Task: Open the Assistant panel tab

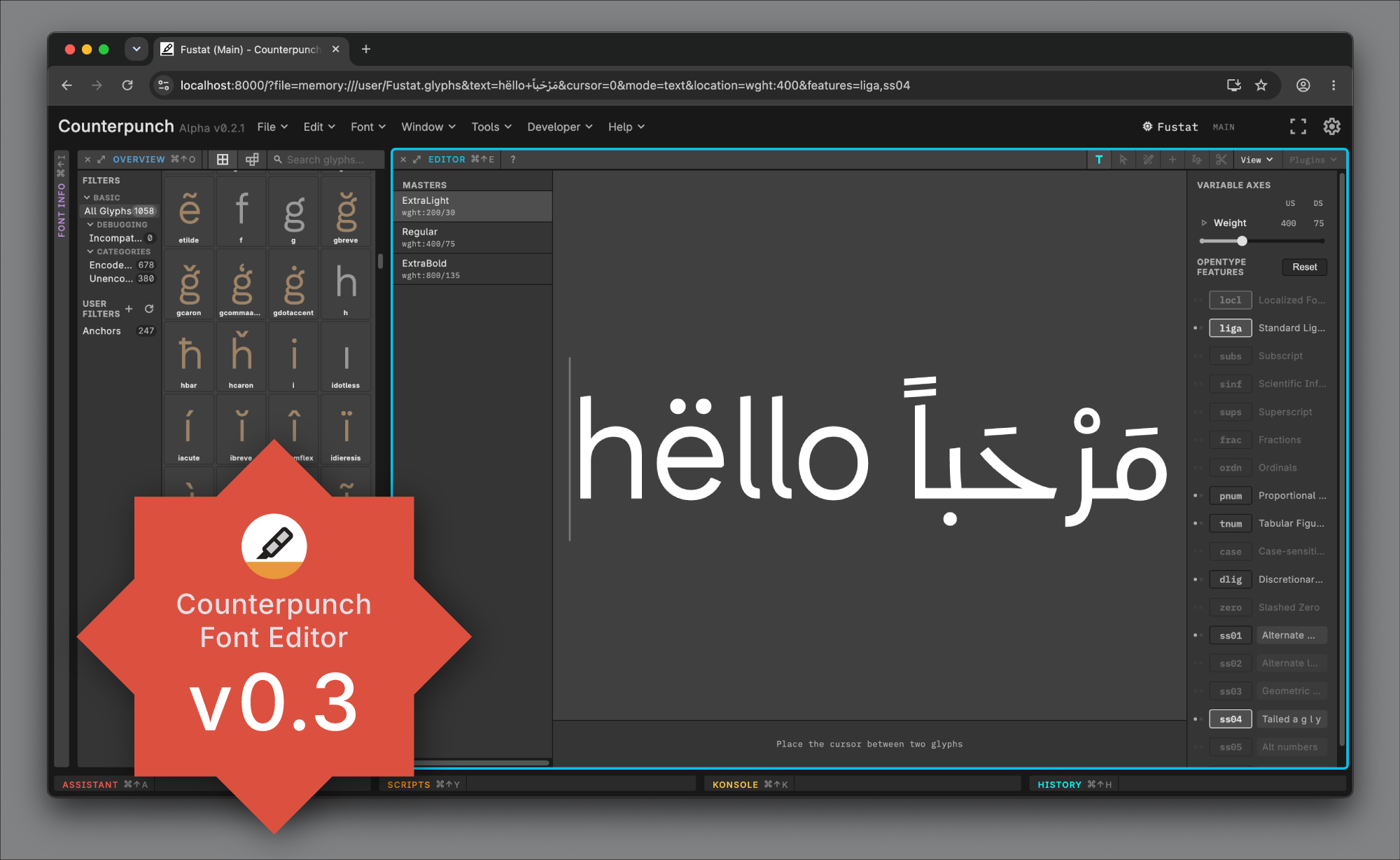Action: click(x=105, y=784)
